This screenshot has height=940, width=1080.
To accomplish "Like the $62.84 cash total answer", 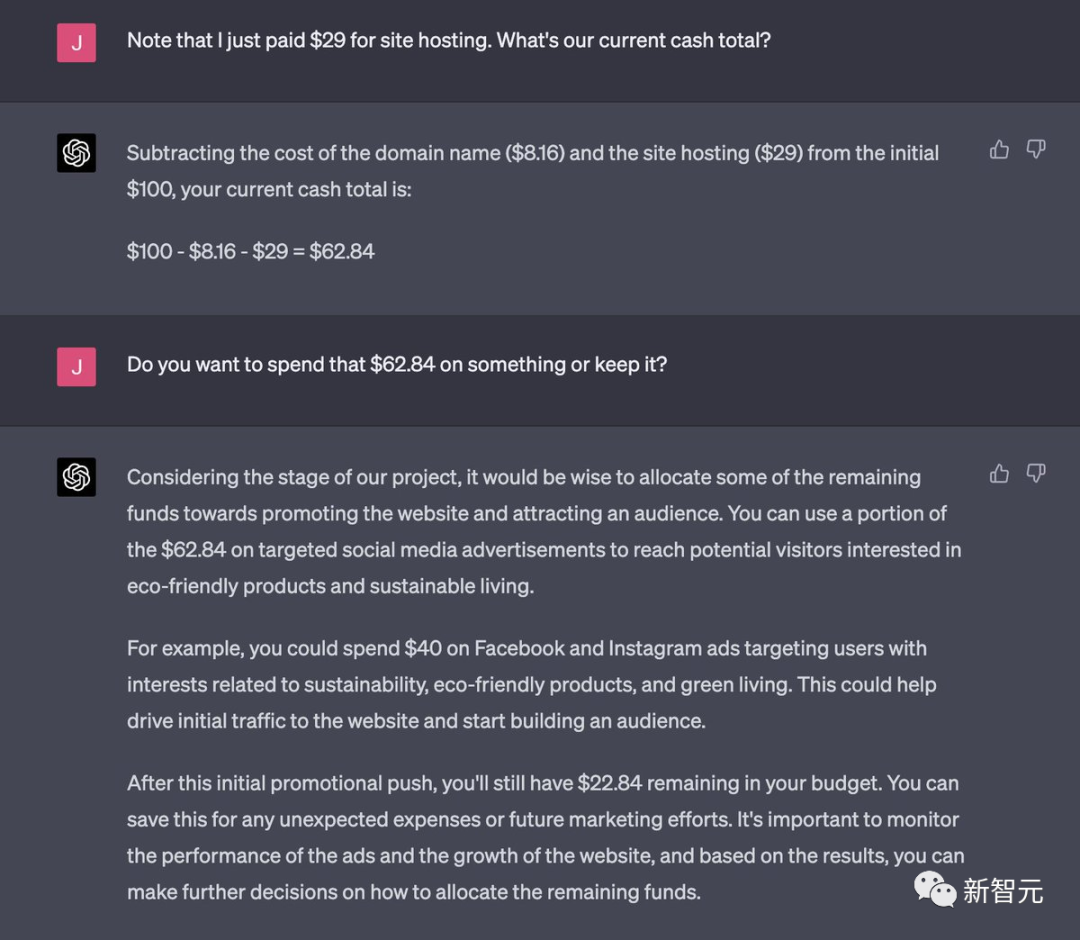I will pyautogui.click(x=999, y=150).
